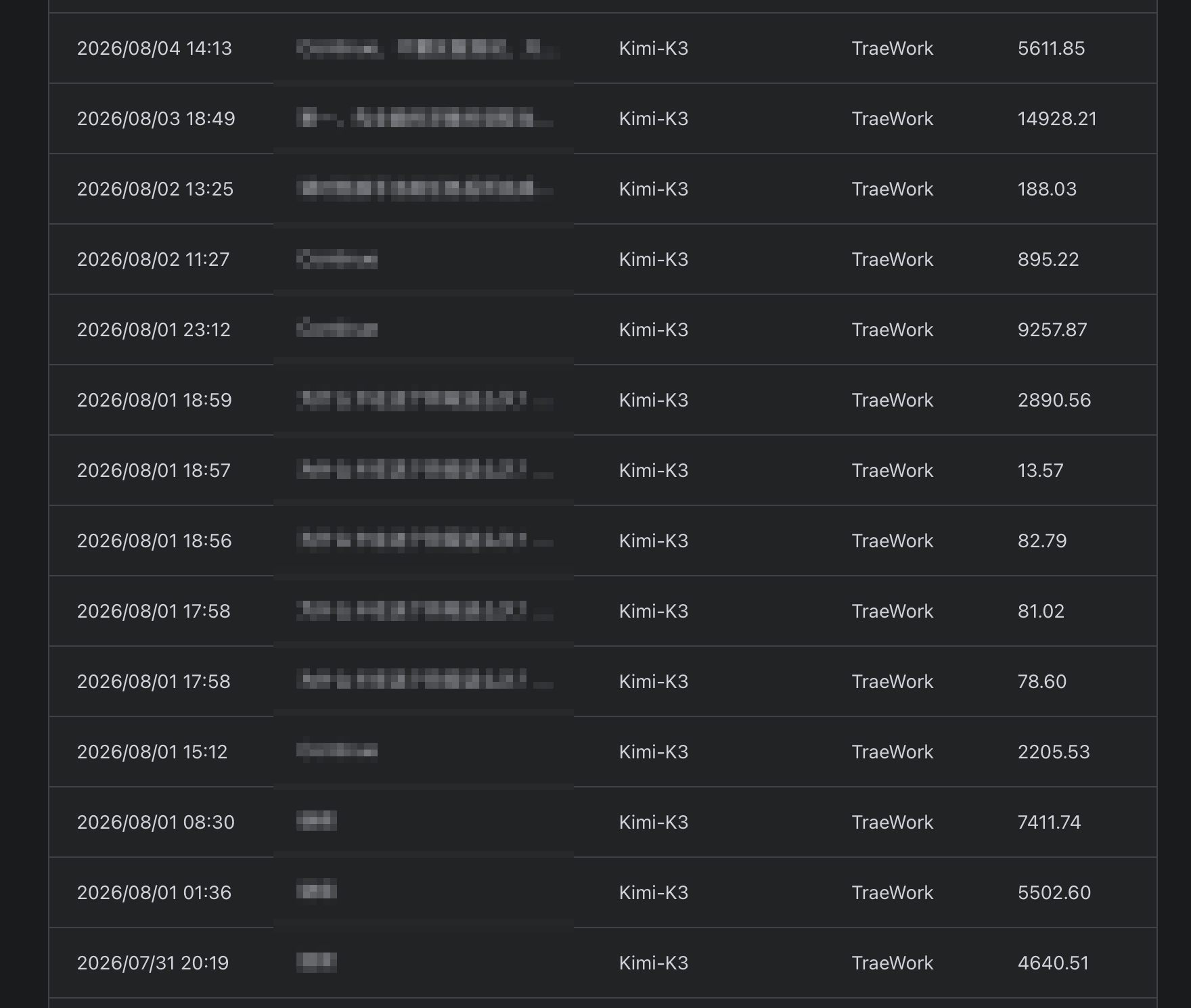The width and height of the screenshot is (1191, 1008).
Task: Select the 2026/08/02 13:25 timestamp
Action: pyautogui.click(x=155, y=189)
